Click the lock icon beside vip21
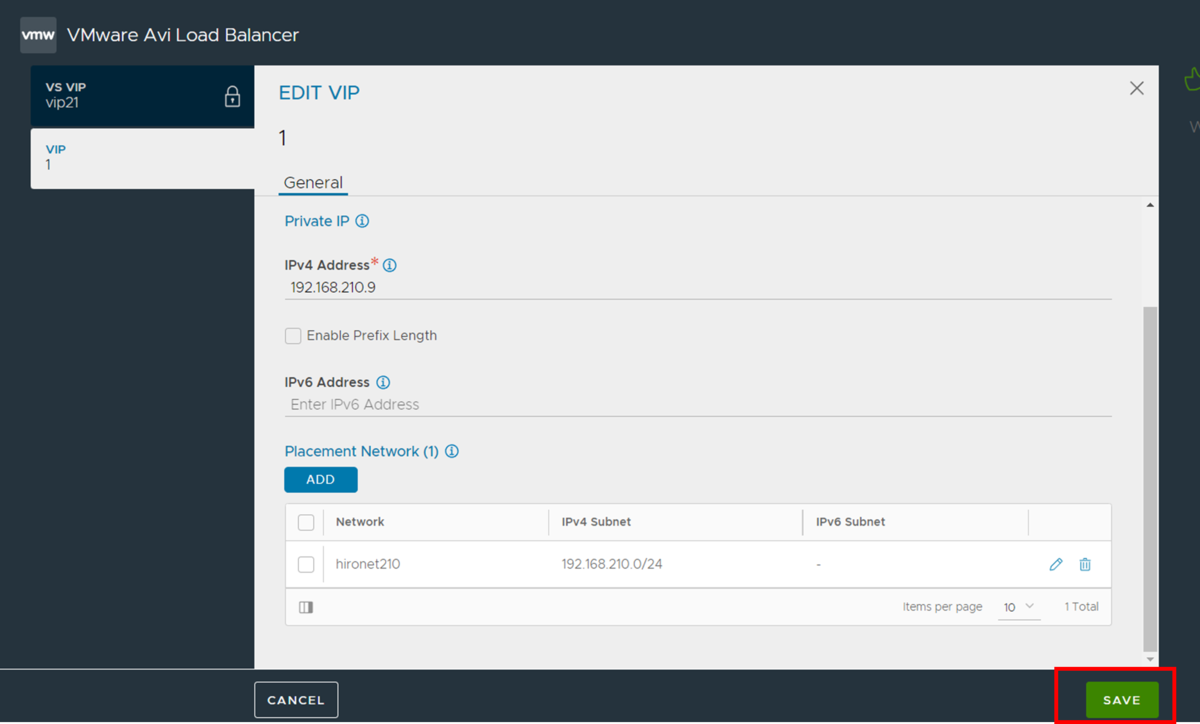The width and height of the screenshot is (1200, 724). point(232,97)
